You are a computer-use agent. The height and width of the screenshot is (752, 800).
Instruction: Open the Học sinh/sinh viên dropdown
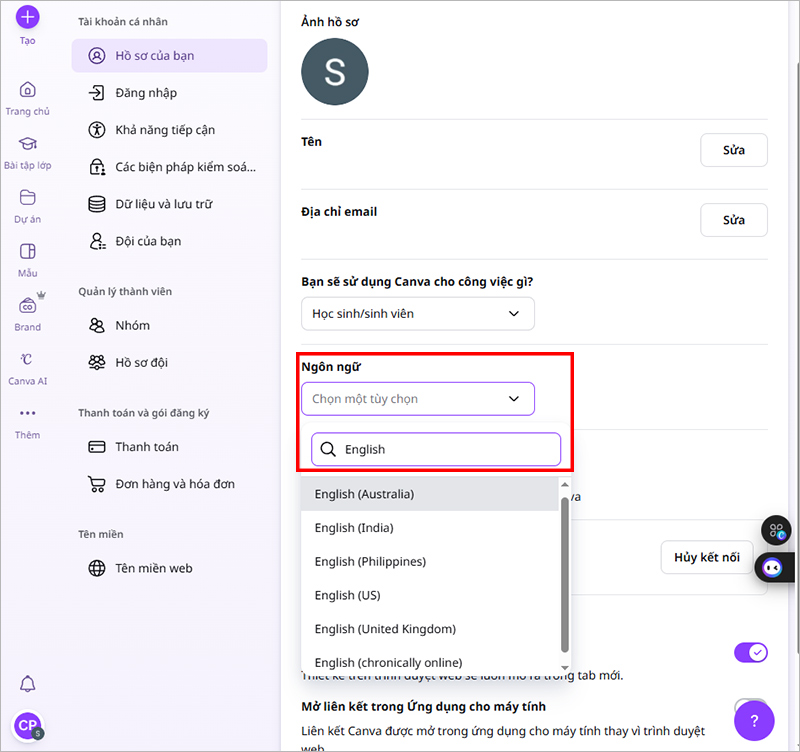click(417, 314)
